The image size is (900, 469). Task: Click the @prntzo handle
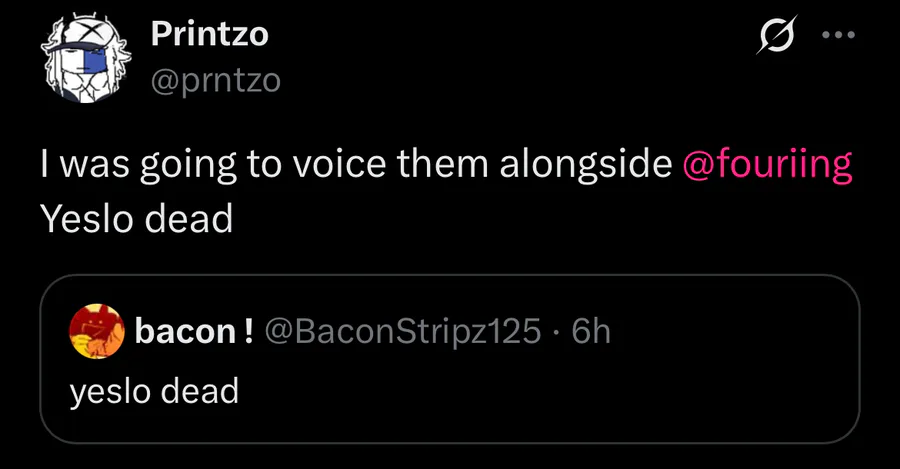coord(215,80)
